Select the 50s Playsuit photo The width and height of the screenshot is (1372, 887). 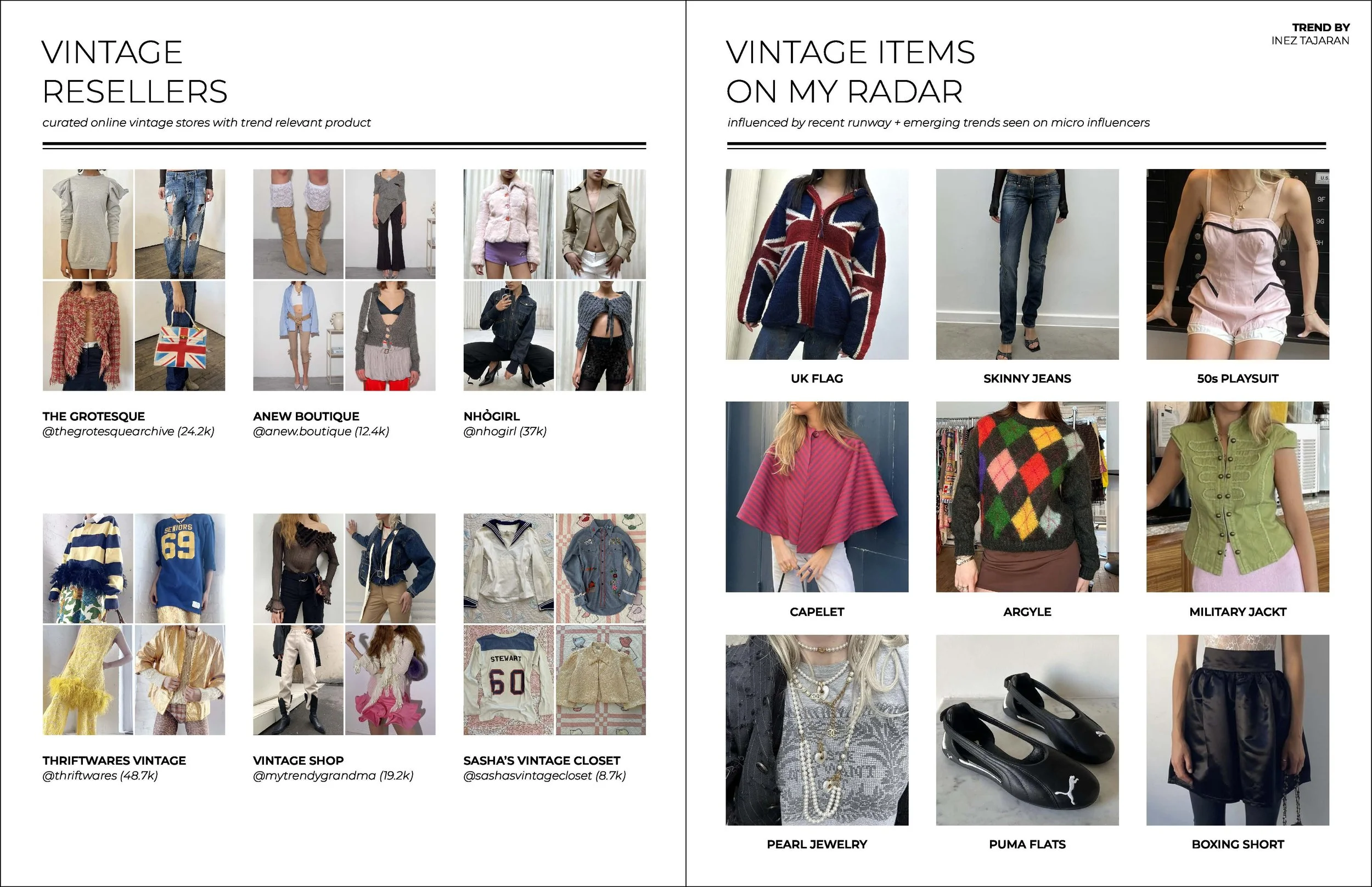click(x=1237, y=264)
